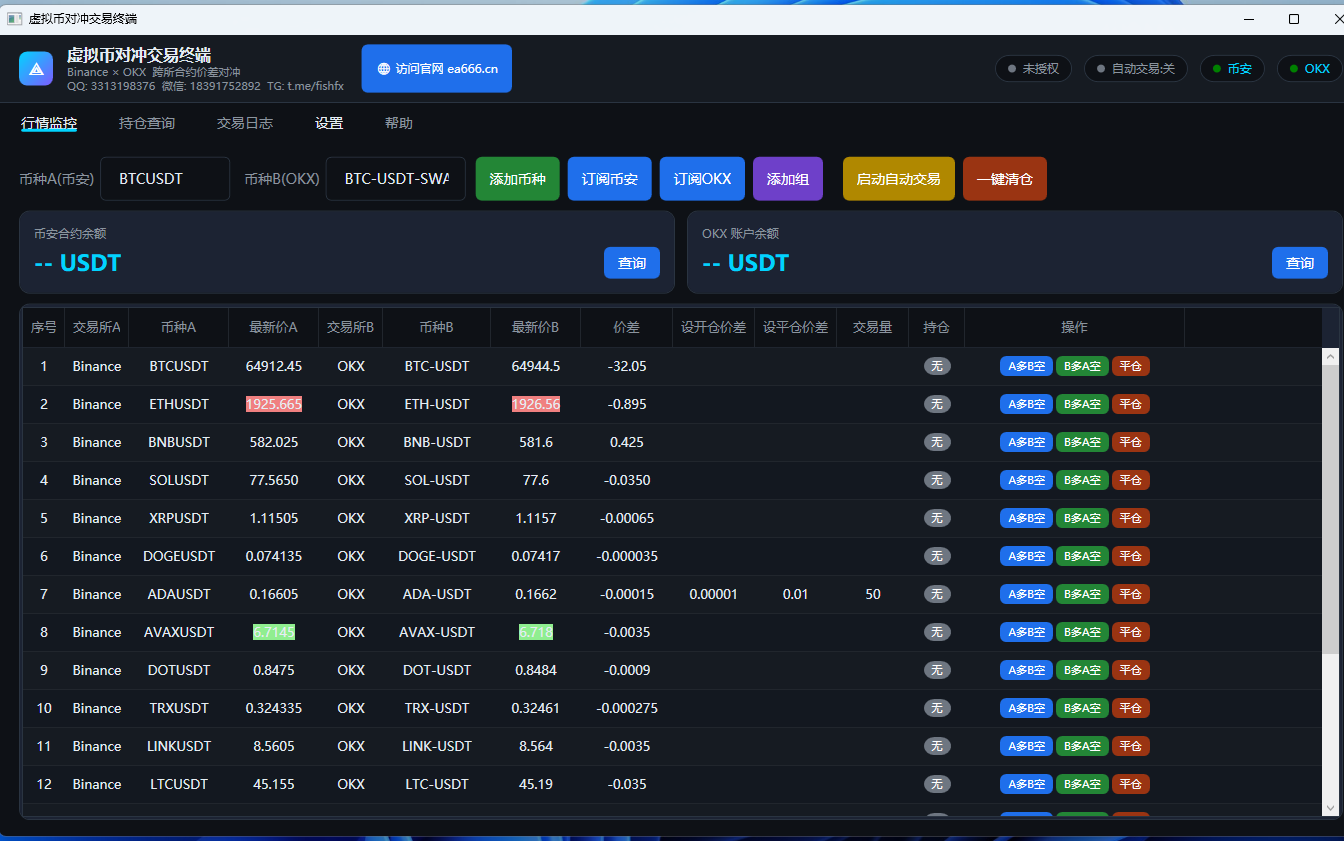Focus the 币种B(OKX) BTC-USDT-SWAP input field
1344x841 pixels.
coord(396,179)
